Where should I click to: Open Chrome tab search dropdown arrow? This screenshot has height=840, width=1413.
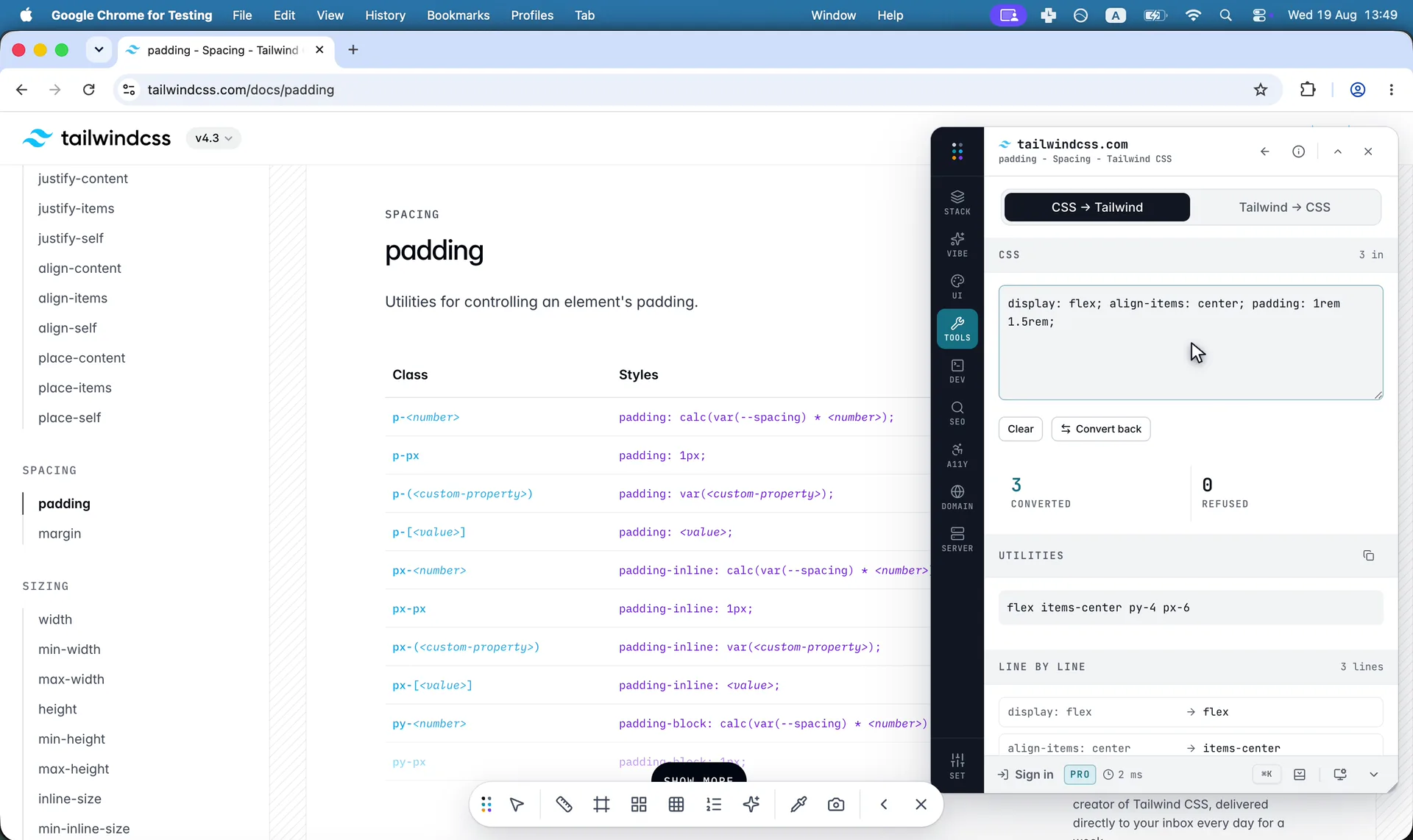pyautogui.click(x=99, y=50)
